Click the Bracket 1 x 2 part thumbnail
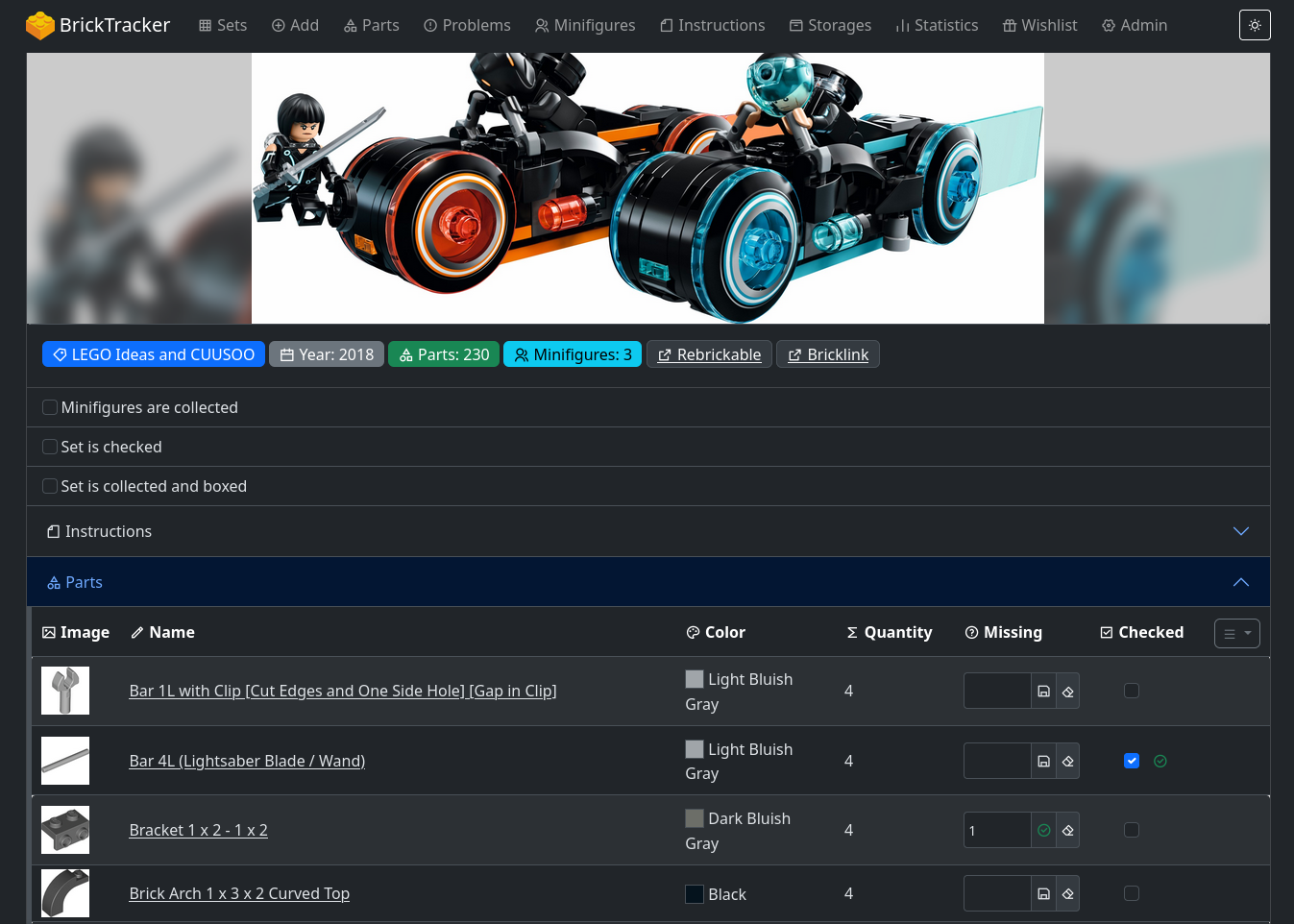The width and height of the screenshot is (1294, 924). click(x=65, y=831)
